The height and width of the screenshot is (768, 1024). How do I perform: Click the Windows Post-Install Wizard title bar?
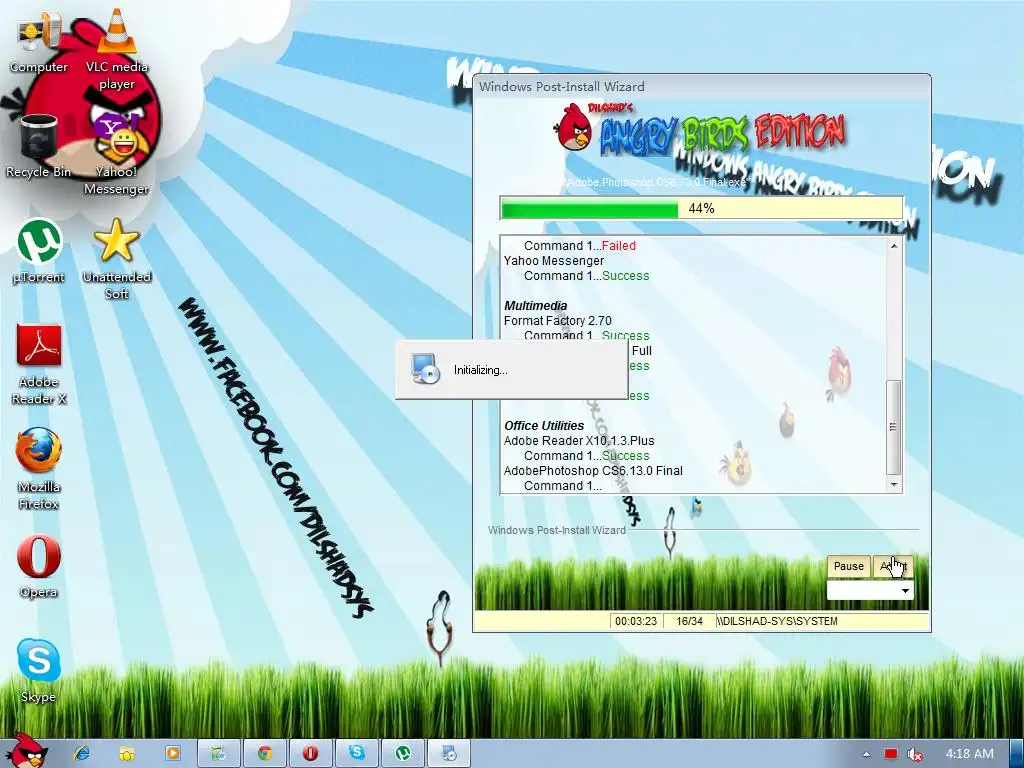pos(702,86)
